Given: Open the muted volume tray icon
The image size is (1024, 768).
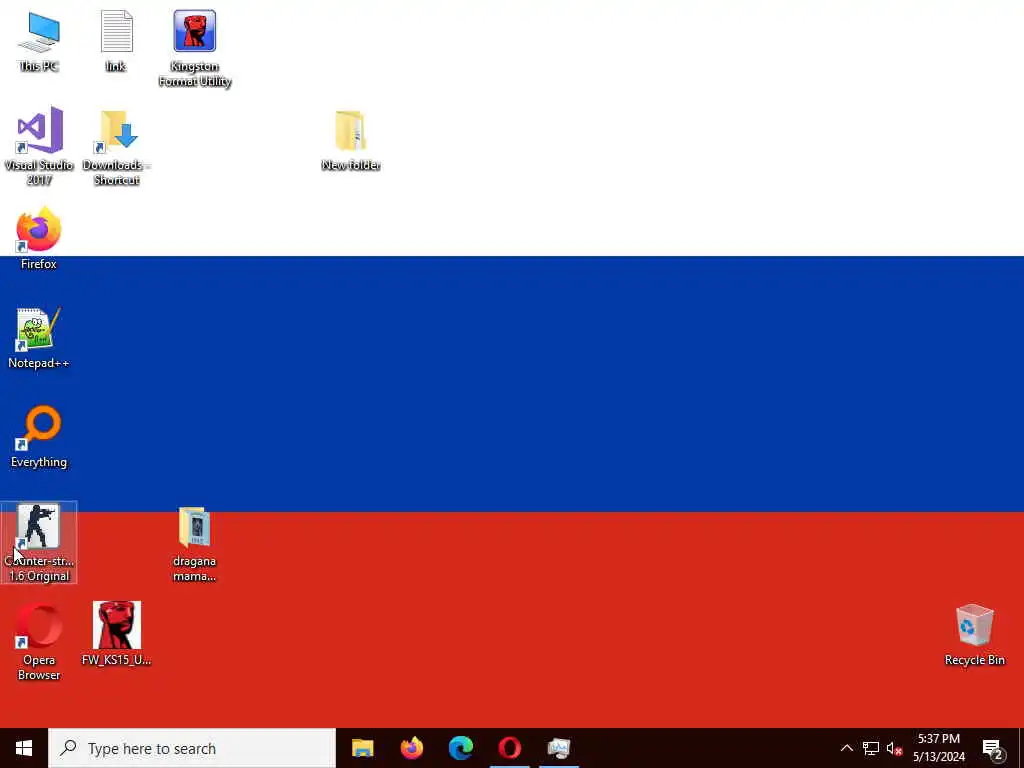Looking at the screenshot, I should pyautogui.click(x=894, y=748).
